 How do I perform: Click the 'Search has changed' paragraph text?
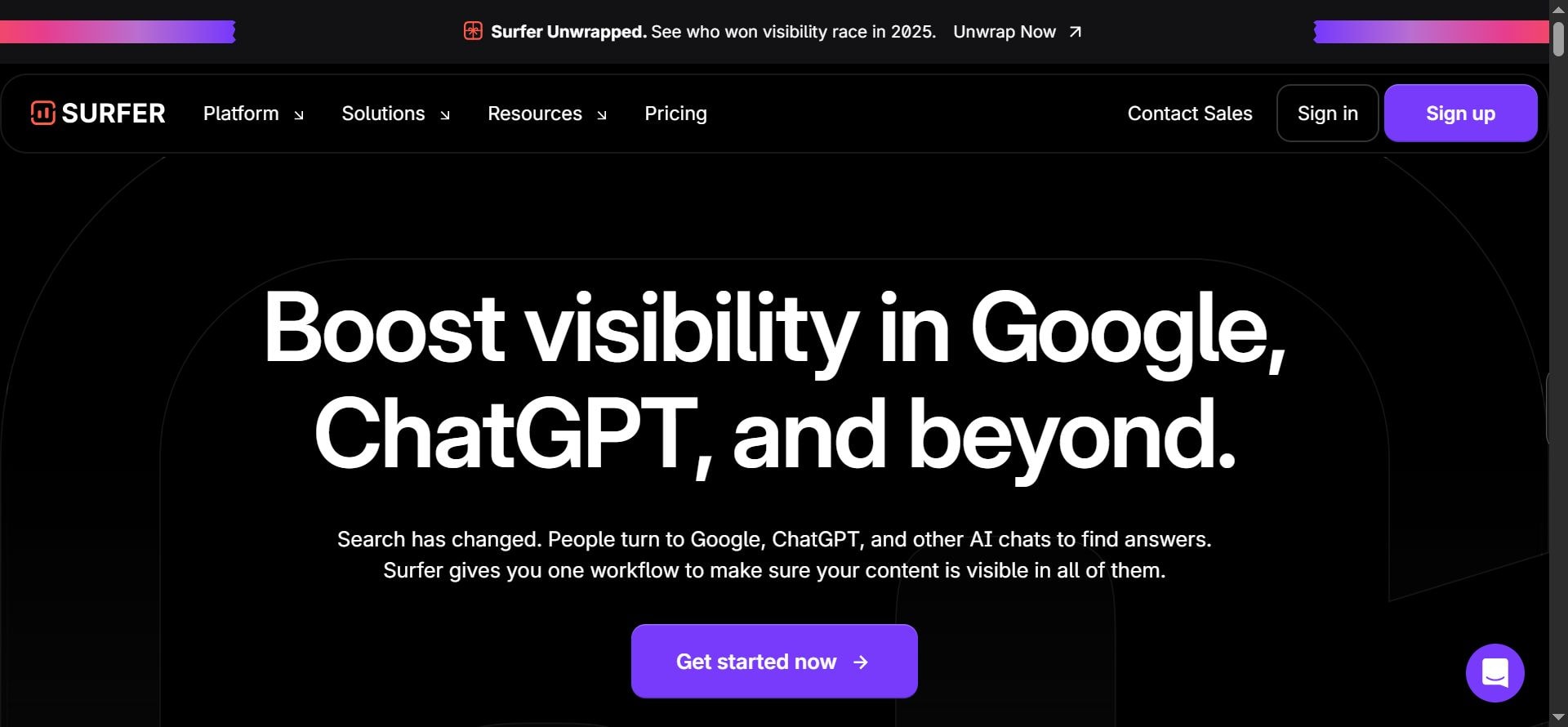coord(774,555)
